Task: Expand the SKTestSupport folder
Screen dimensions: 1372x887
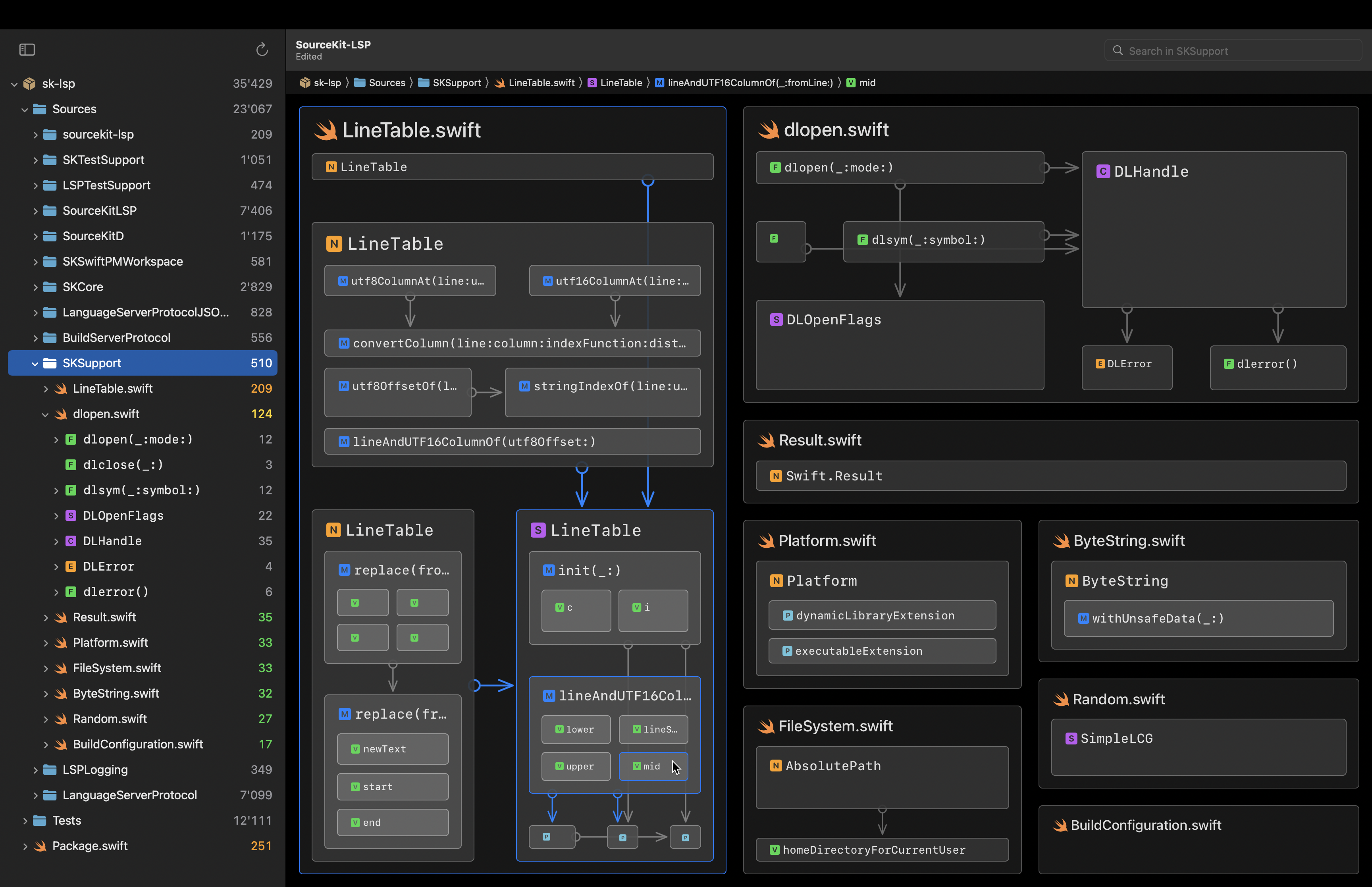Action: pos(35,160)
